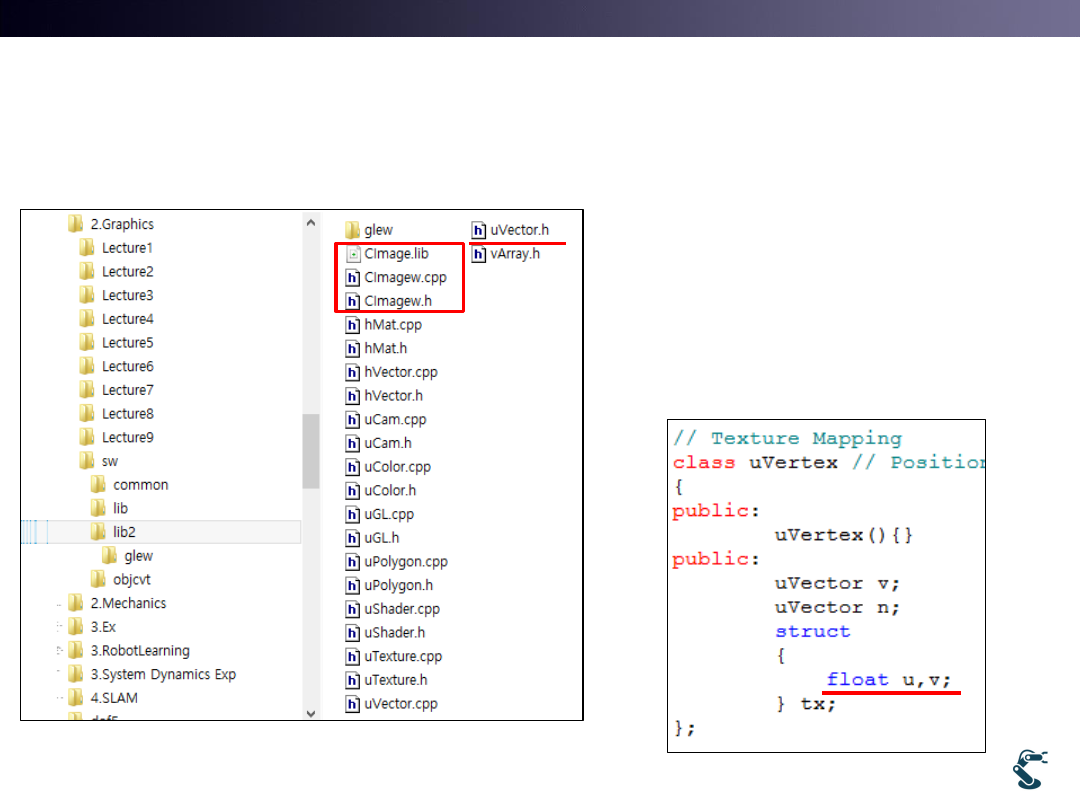Select the uPolygon.h file icon

(352, 586)
